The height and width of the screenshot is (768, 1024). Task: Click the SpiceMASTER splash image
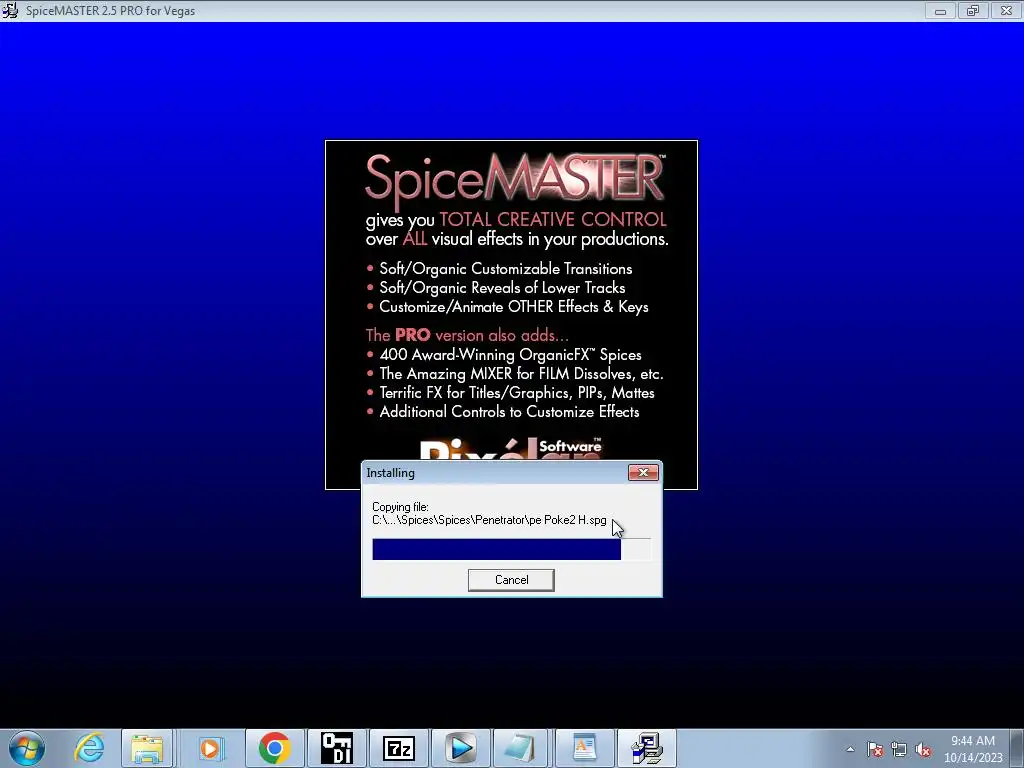511,300
